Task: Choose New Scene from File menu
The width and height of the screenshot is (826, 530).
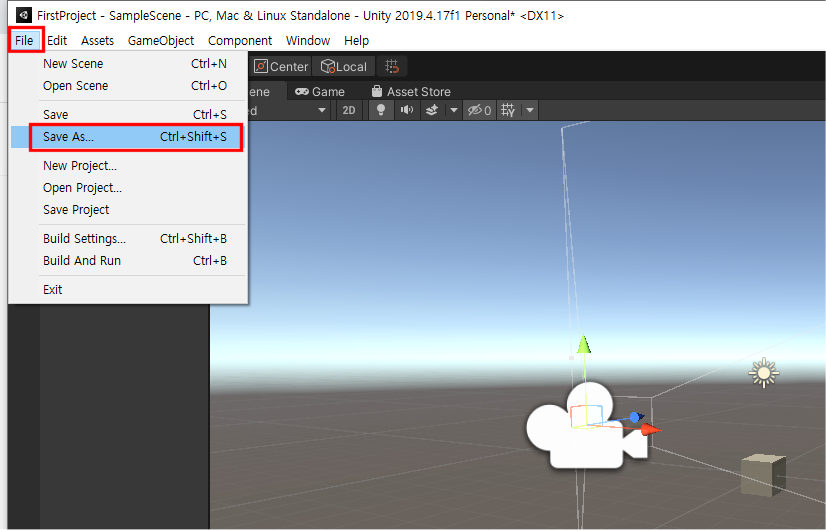Action: [129, 64]
